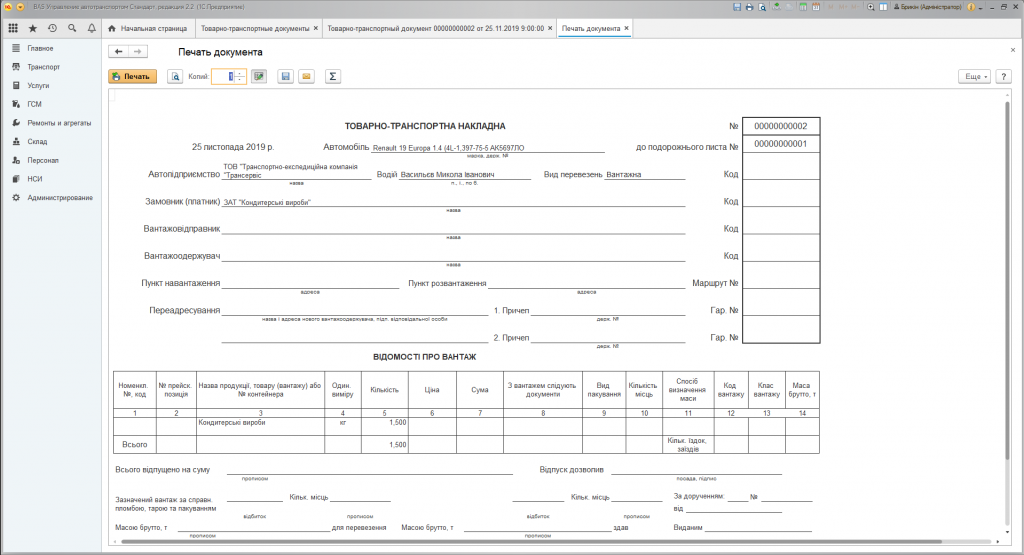The height and width of the screenshot is (555, 1024).
Task: Toggle document editing mode icon
Action: [259, 76]
